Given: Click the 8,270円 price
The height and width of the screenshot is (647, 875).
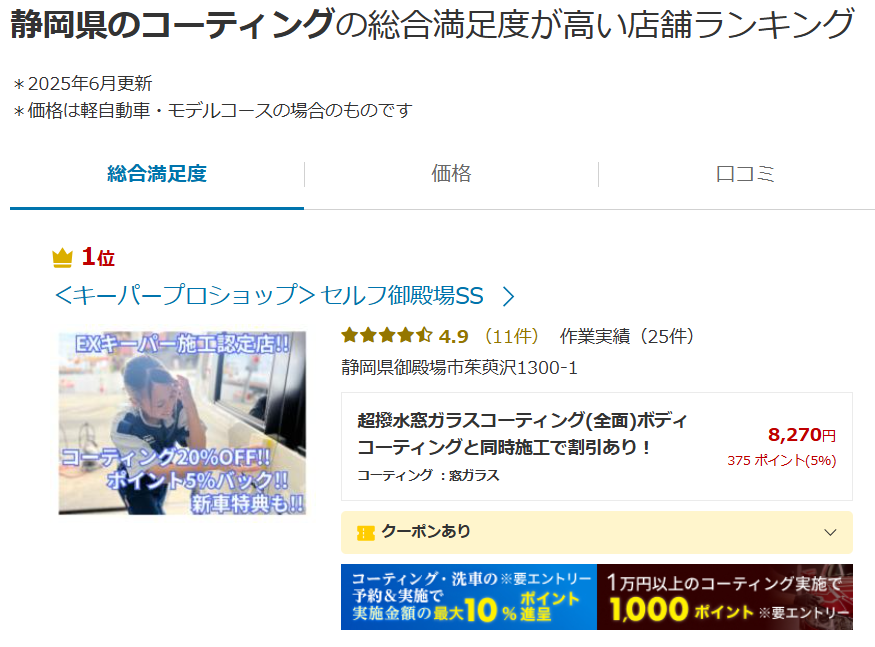Looking at the screenshot, I should 802,434.
